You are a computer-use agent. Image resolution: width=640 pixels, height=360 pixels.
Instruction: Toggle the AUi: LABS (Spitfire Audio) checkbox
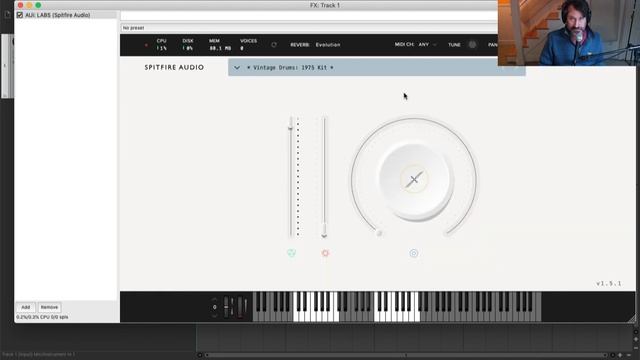pyautogui.click(x=20, y=15)
